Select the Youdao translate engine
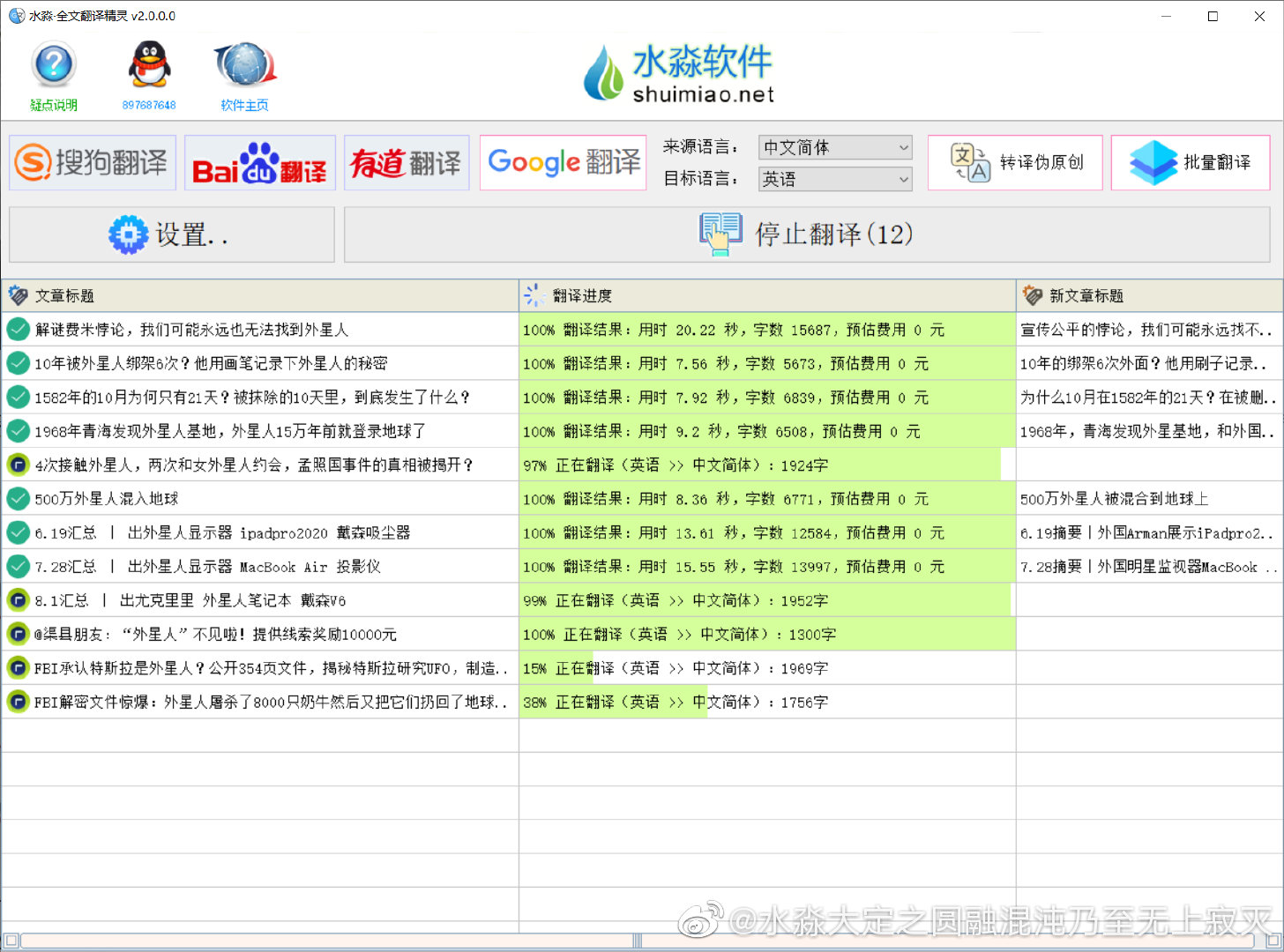Screen dimensions: 1284x952 coord(407,163)
